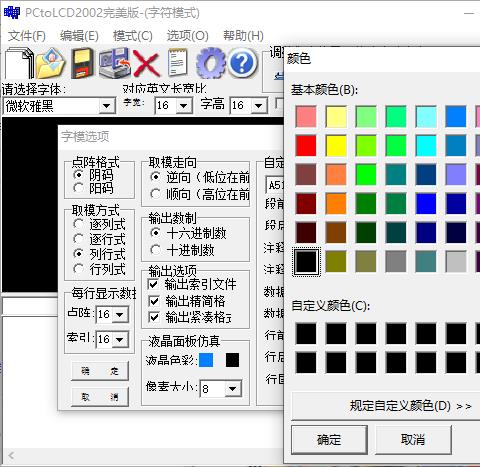
Task: Open the notepad text icon
Action: (177, 63)
